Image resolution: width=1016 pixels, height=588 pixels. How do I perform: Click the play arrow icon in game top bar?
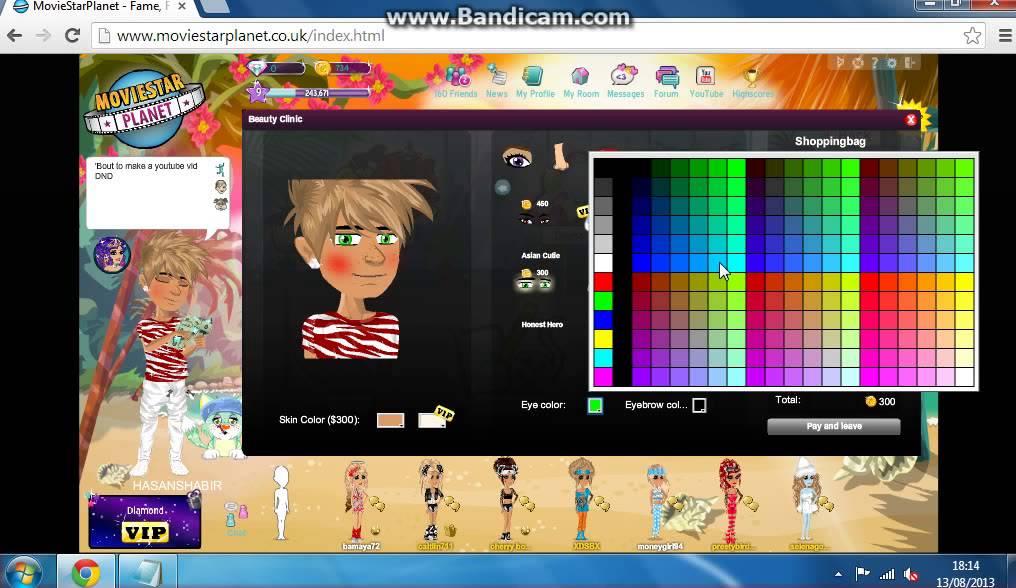tap(840, 62)
